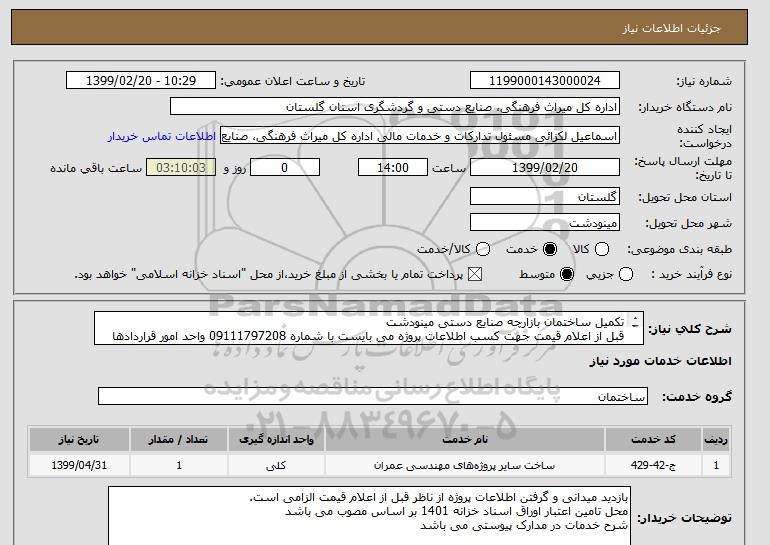Click the ردیف column header

tap(716, 439)
